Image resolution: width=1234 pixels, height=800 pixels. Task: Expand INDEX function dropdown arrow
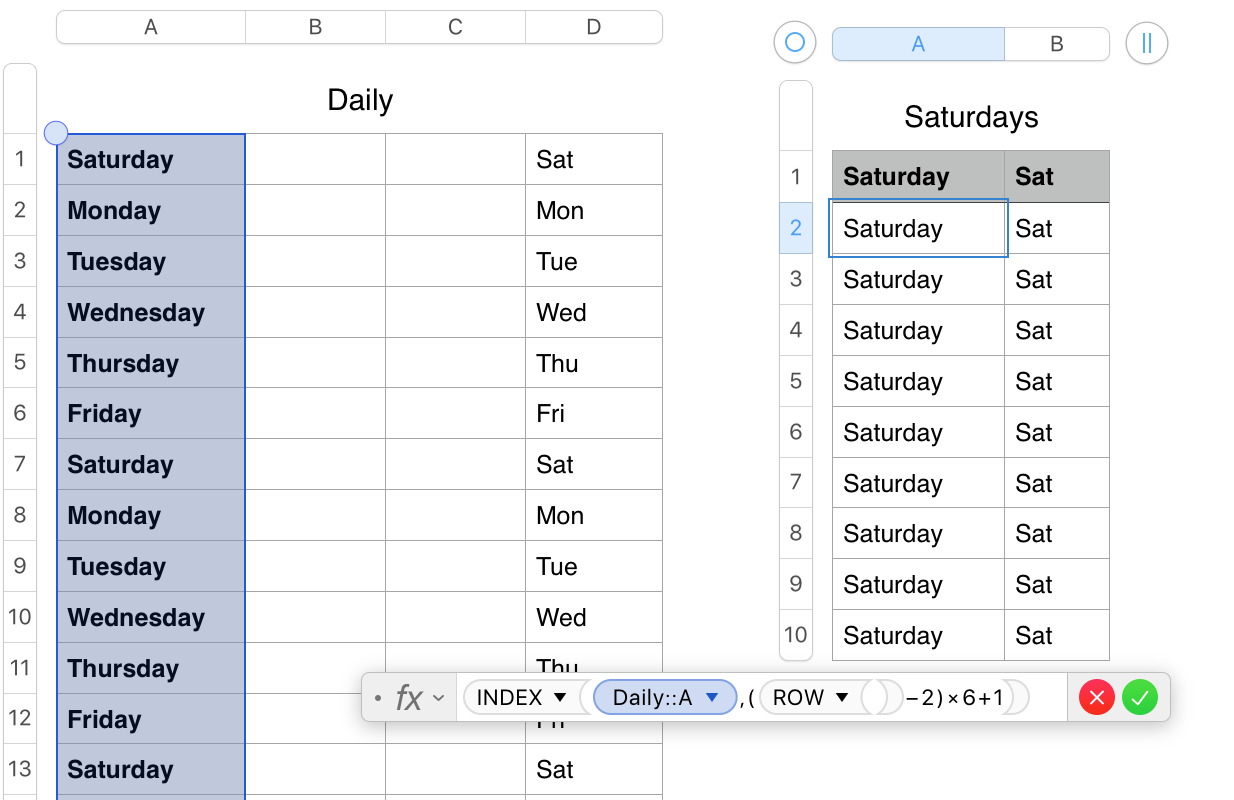tap(560, 698)
